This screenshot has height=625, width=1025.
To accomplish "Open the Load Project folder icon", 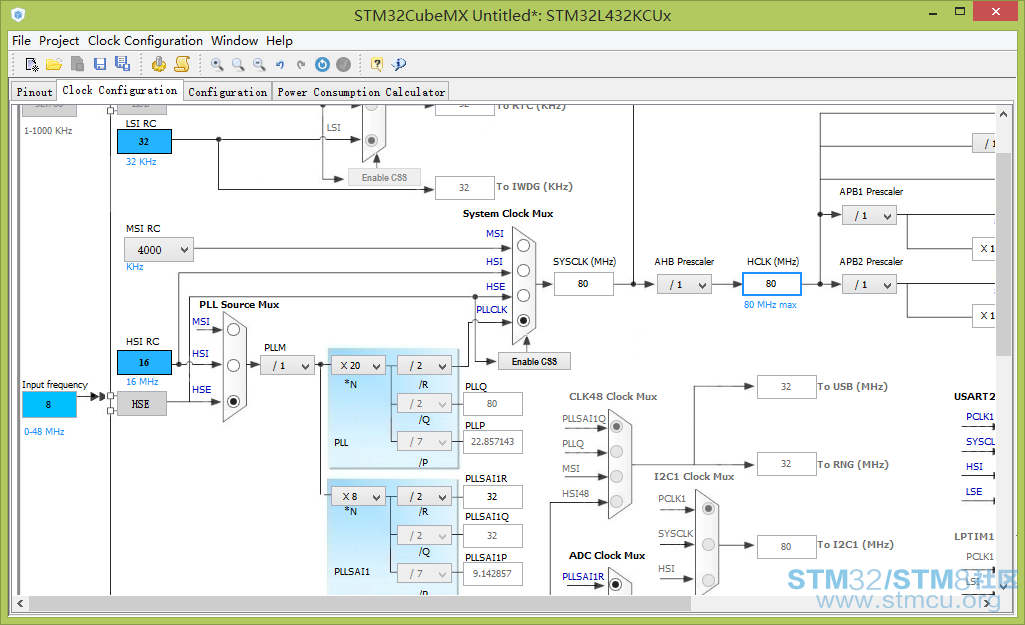I will click(x=54, y=64).
